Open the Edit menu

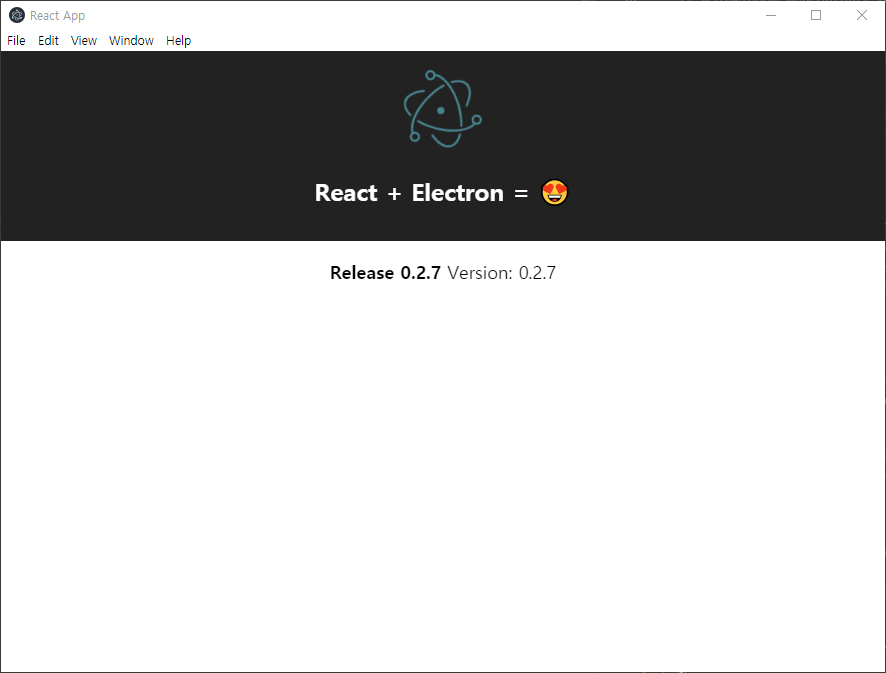click(x=48, y=41)
